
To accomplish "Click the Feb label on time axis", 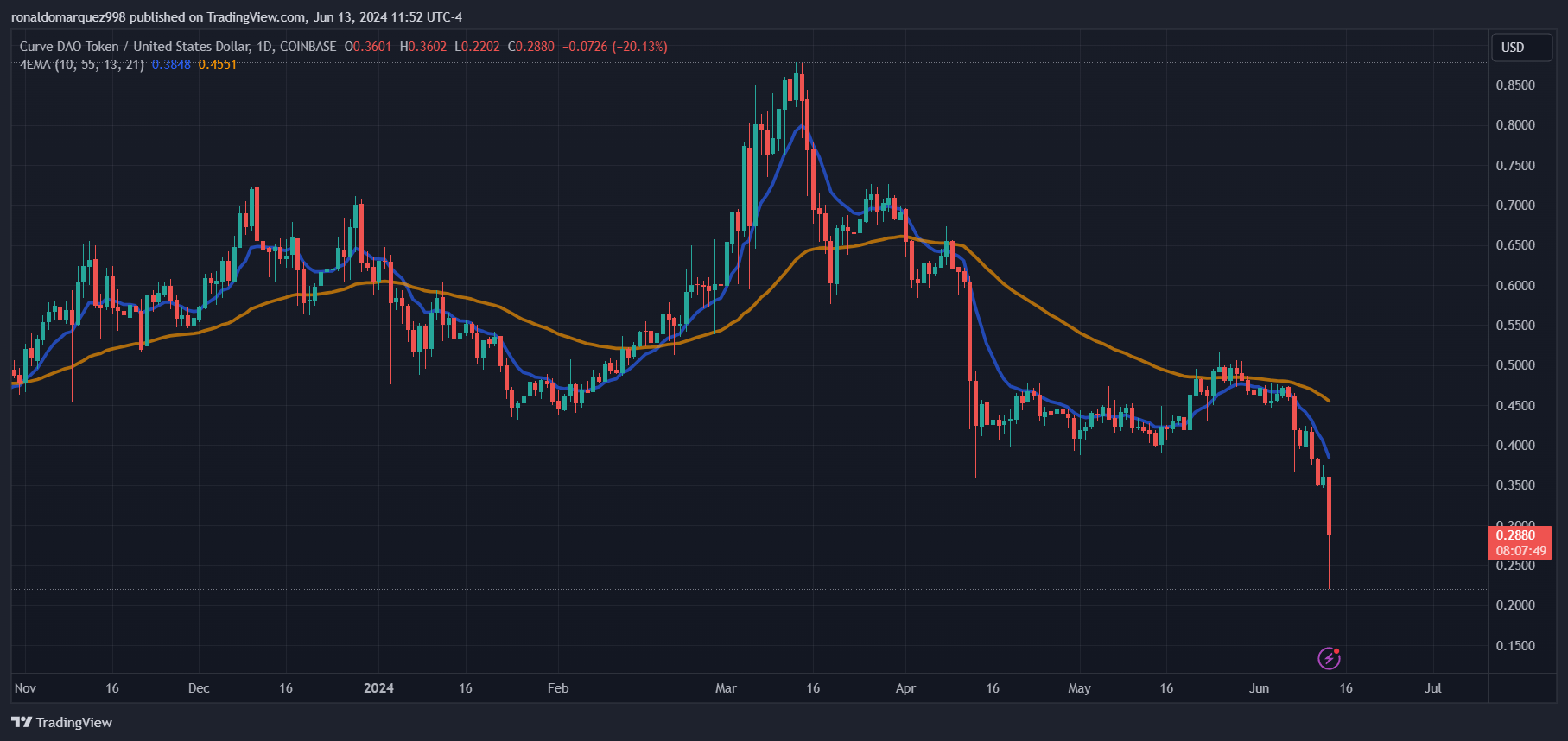I will tap(558, 688).
